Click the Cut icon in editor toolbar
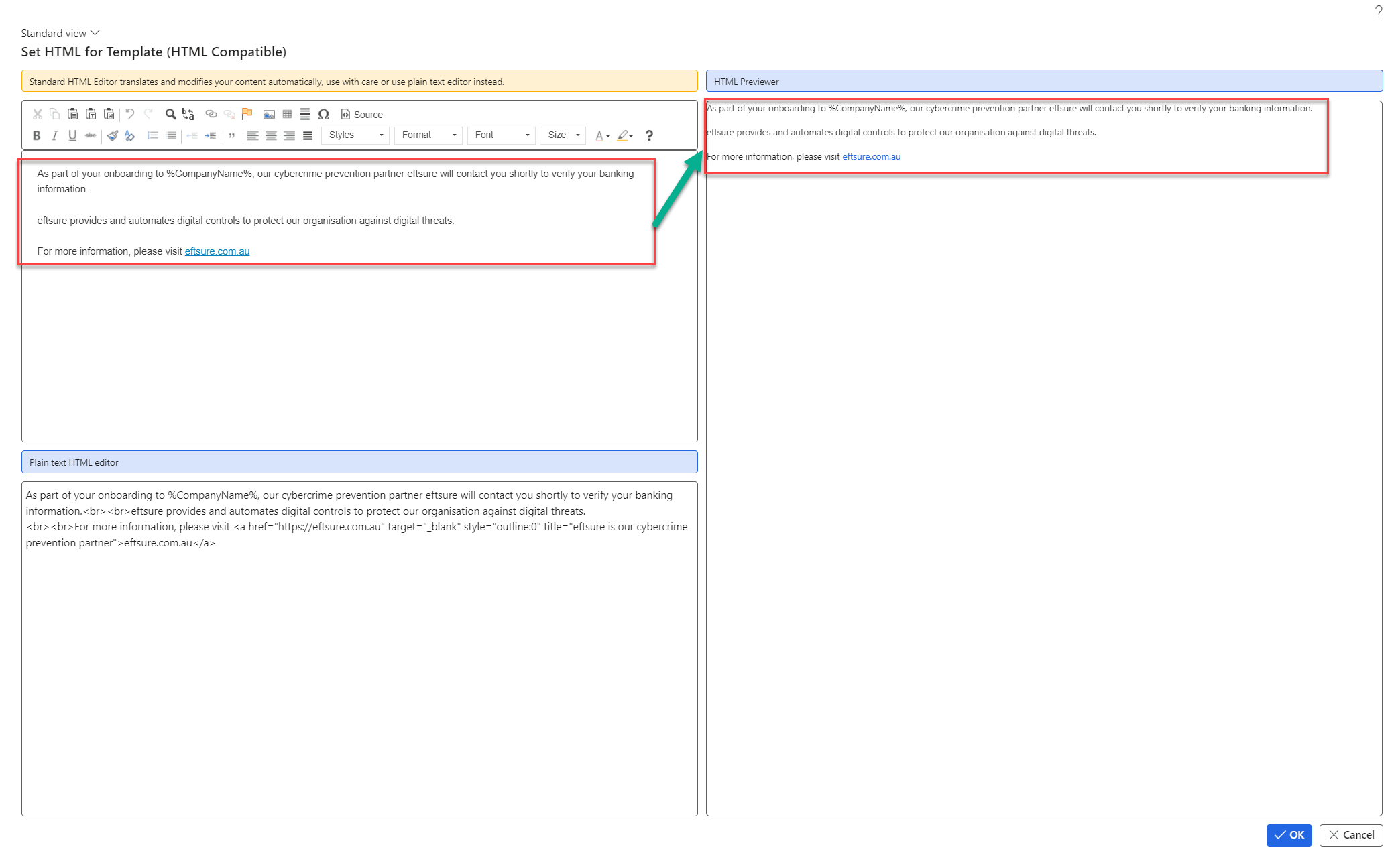This screenshot has width=1396, height=868. pos(38,115)
